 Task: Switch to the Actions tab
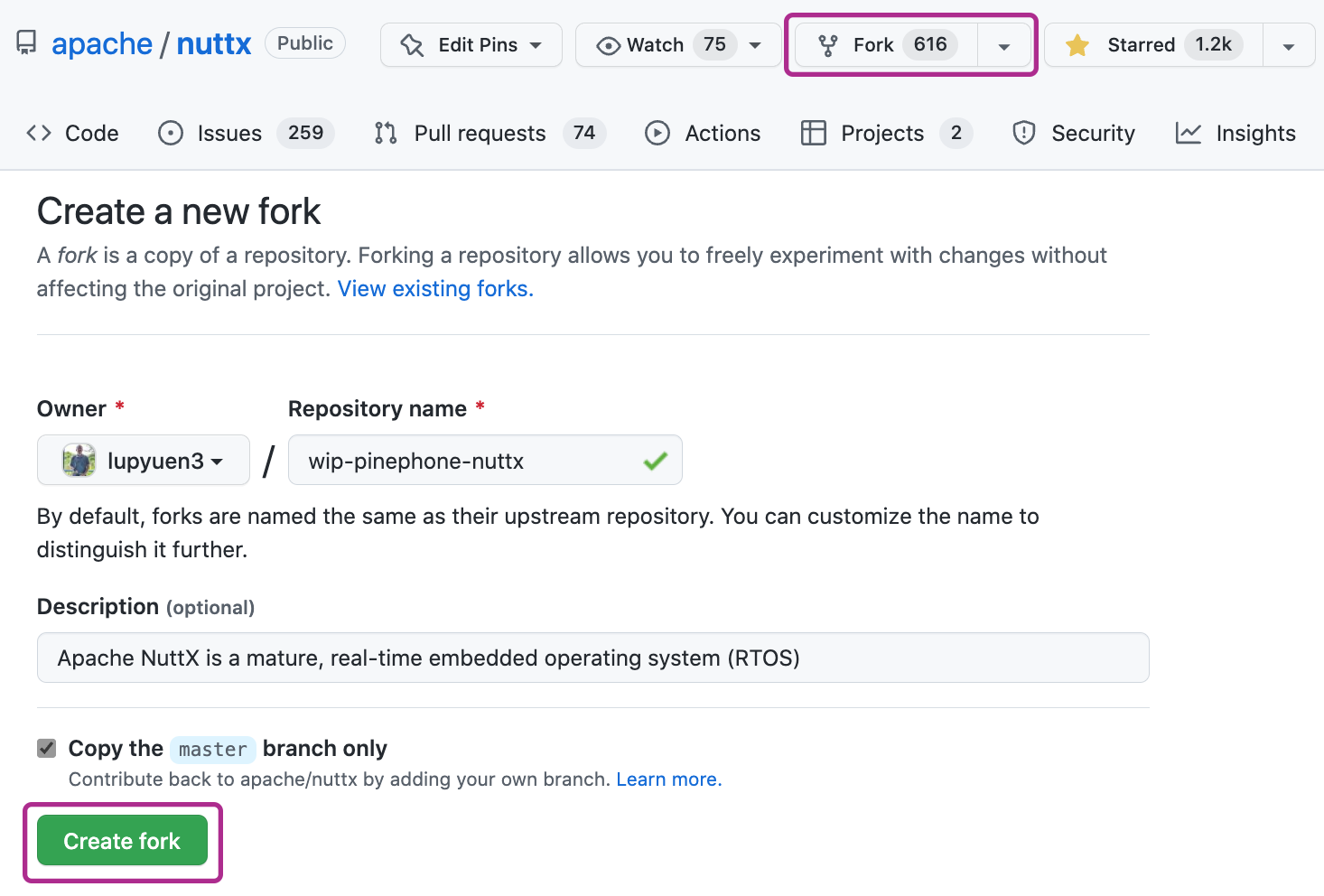point(703,134)
